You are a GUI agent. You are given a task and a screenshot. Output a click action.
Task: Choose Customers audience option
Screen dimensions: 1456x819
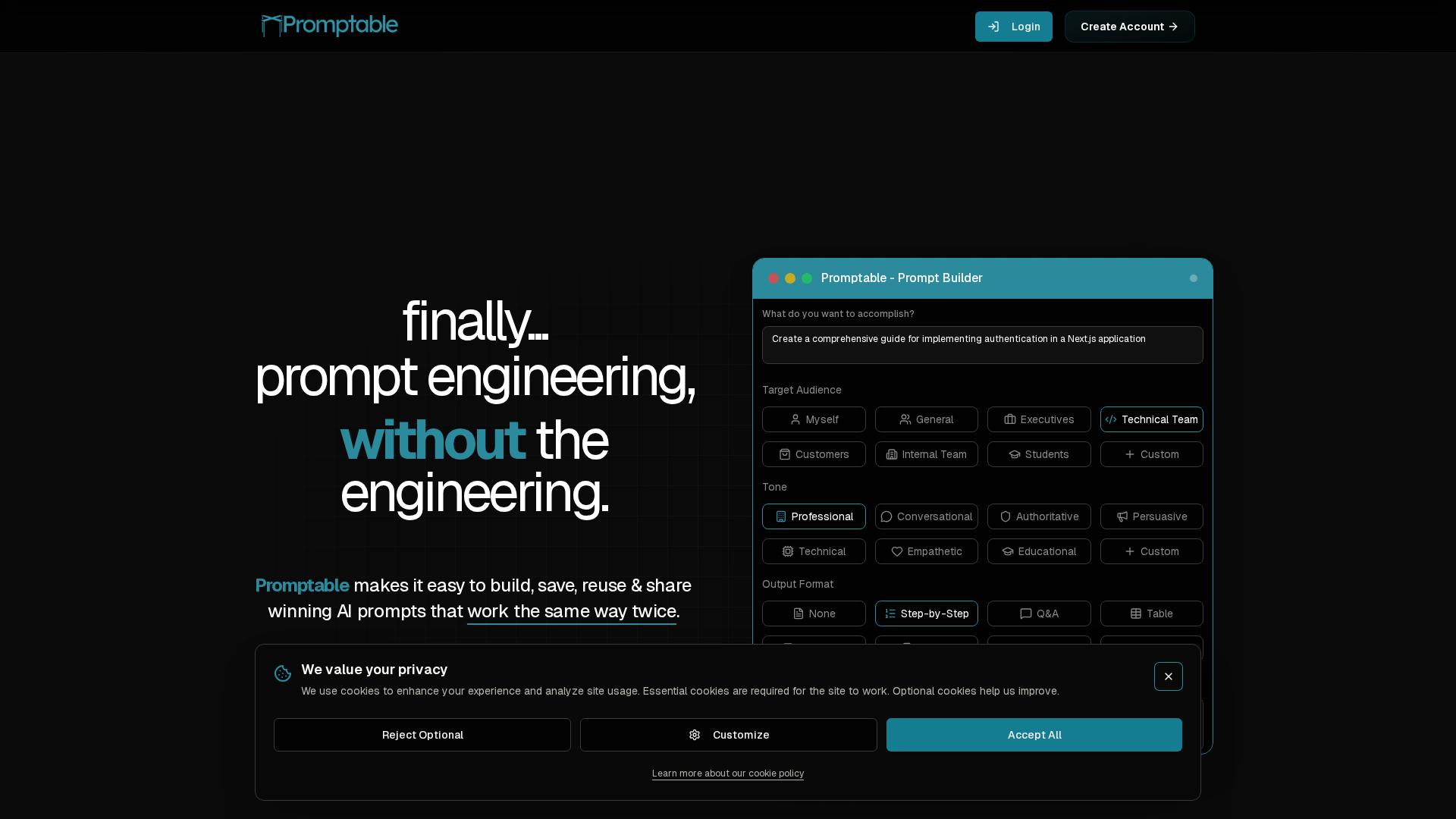814,454
